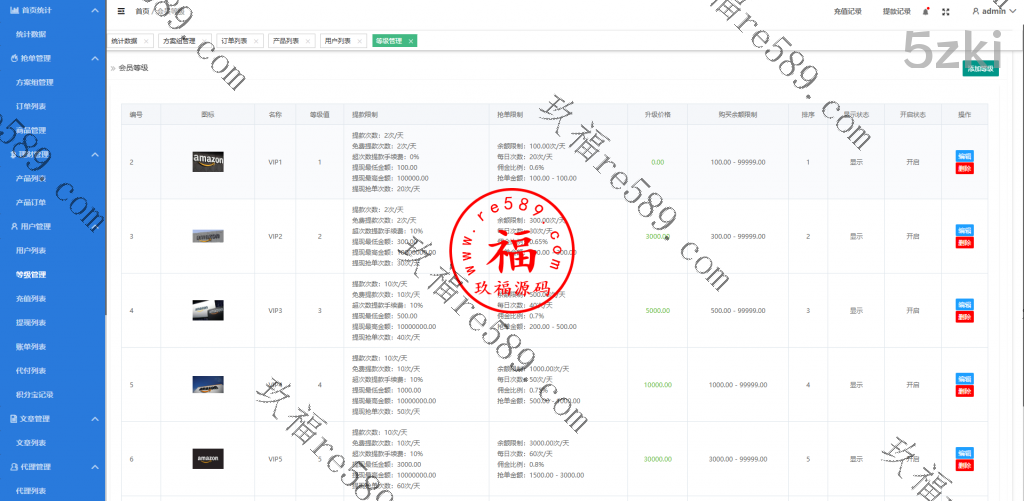Close the 等级管理 tab

(411, 41)
